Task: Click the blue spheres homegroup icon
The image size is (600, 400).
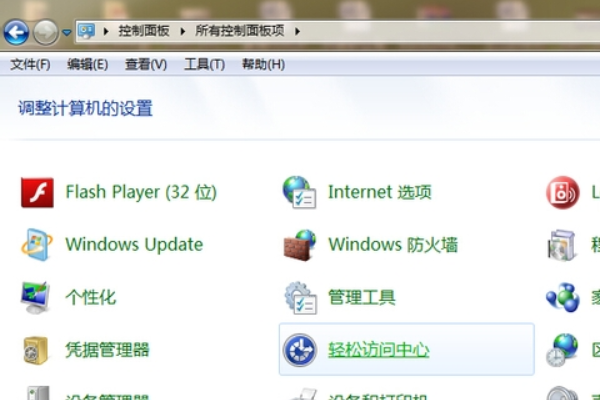Action: (562, 297)
